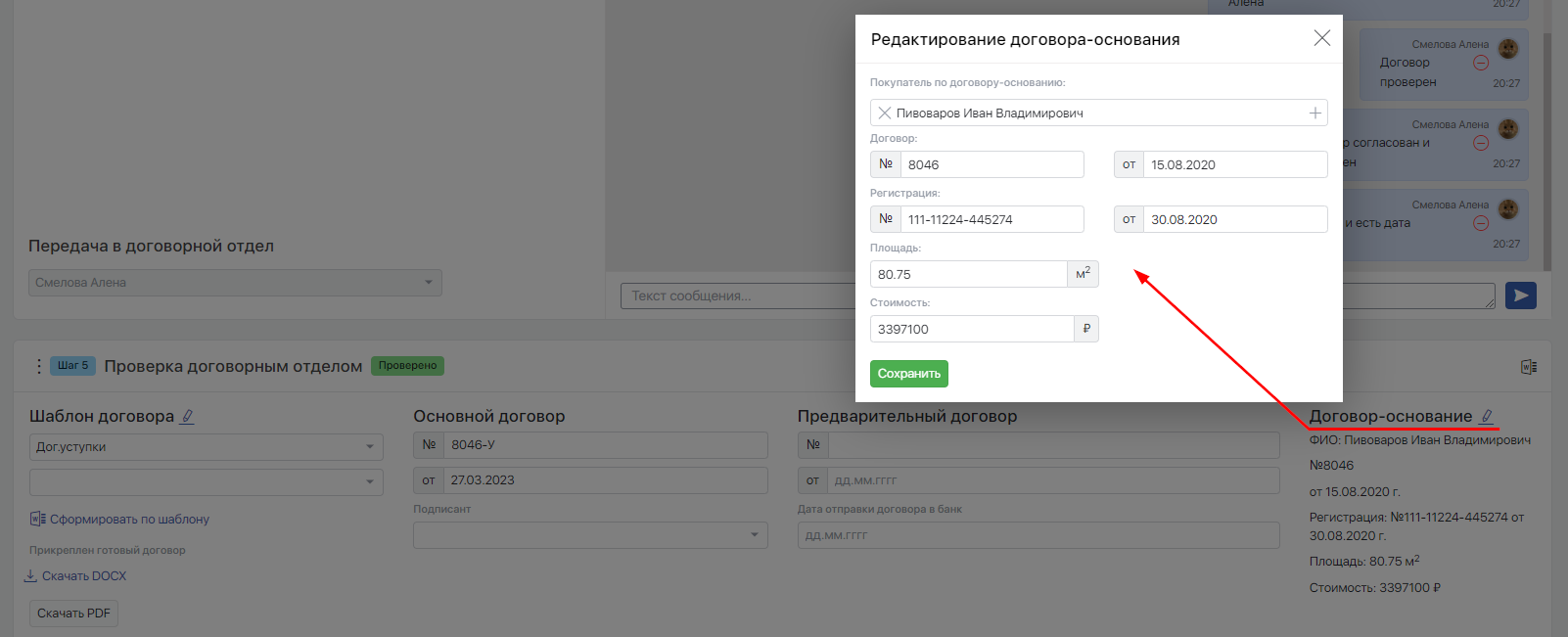Click the Word export icon at right
This screenshot has height=637, width=1568.
(x=1528, y=367)
